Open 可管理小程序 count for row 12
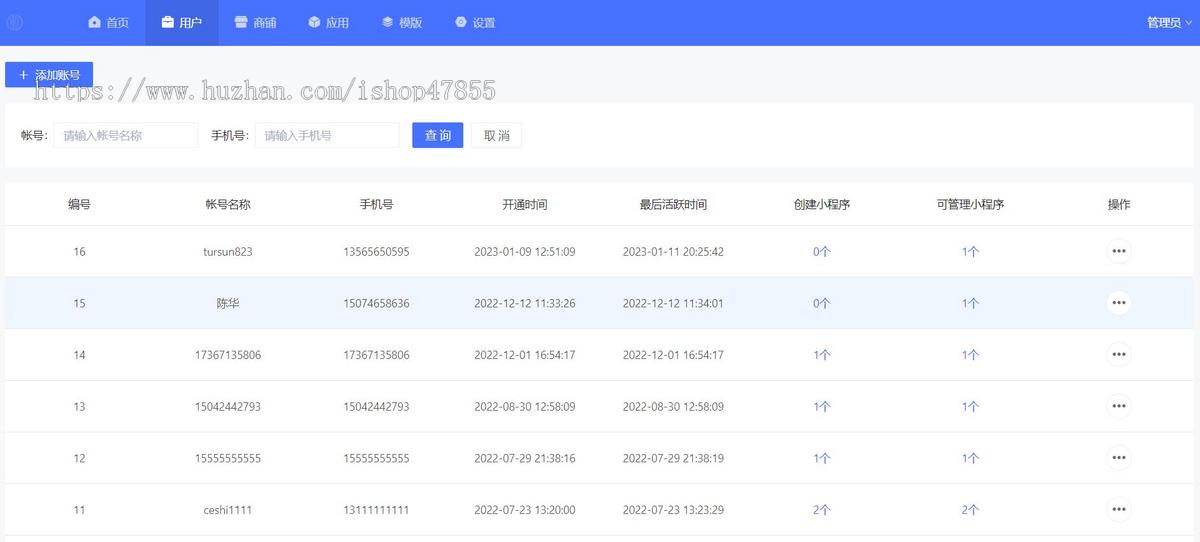Image resolution: width=1200 pixels, height=542 pixels. click(970, 458)
